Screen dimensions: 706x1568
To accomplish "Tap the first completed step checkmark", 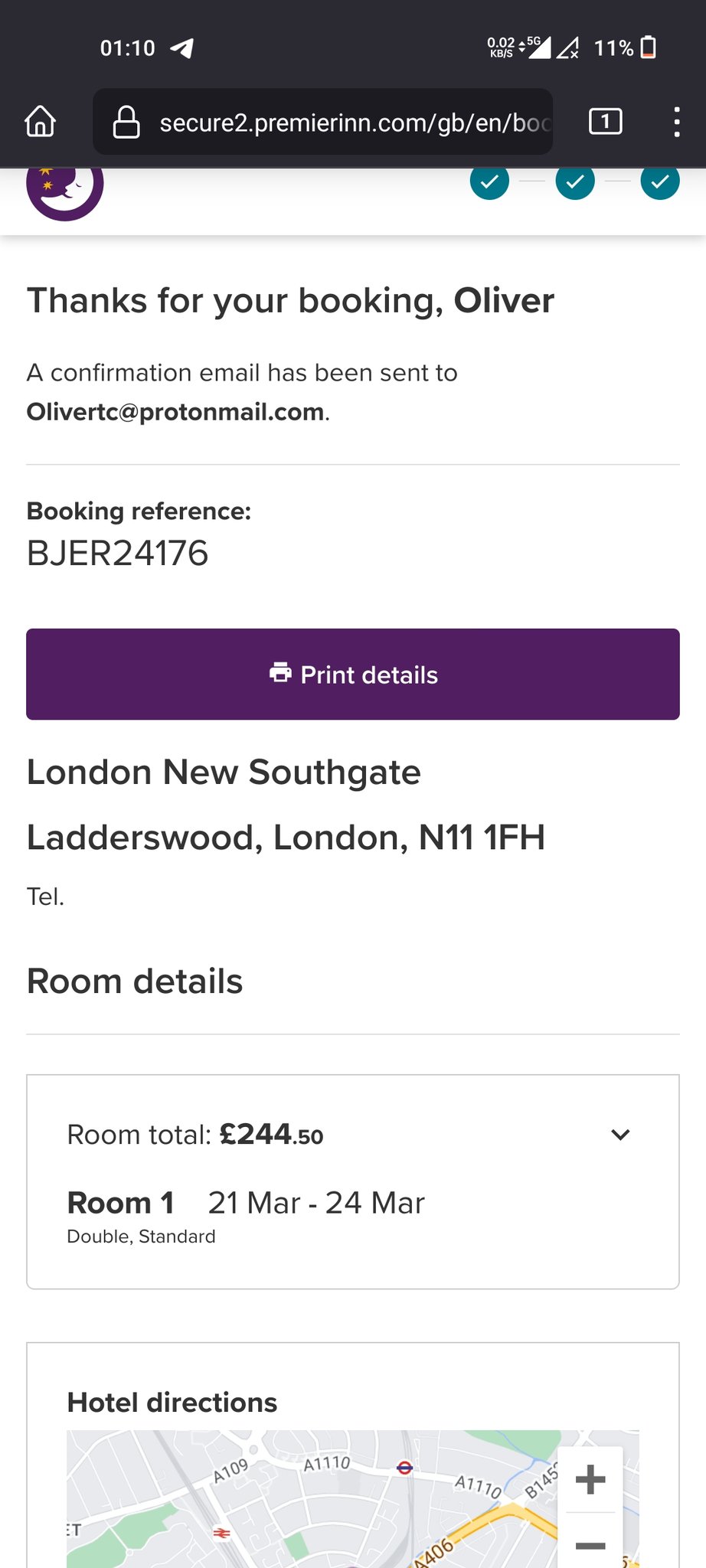I will [489, 181].
